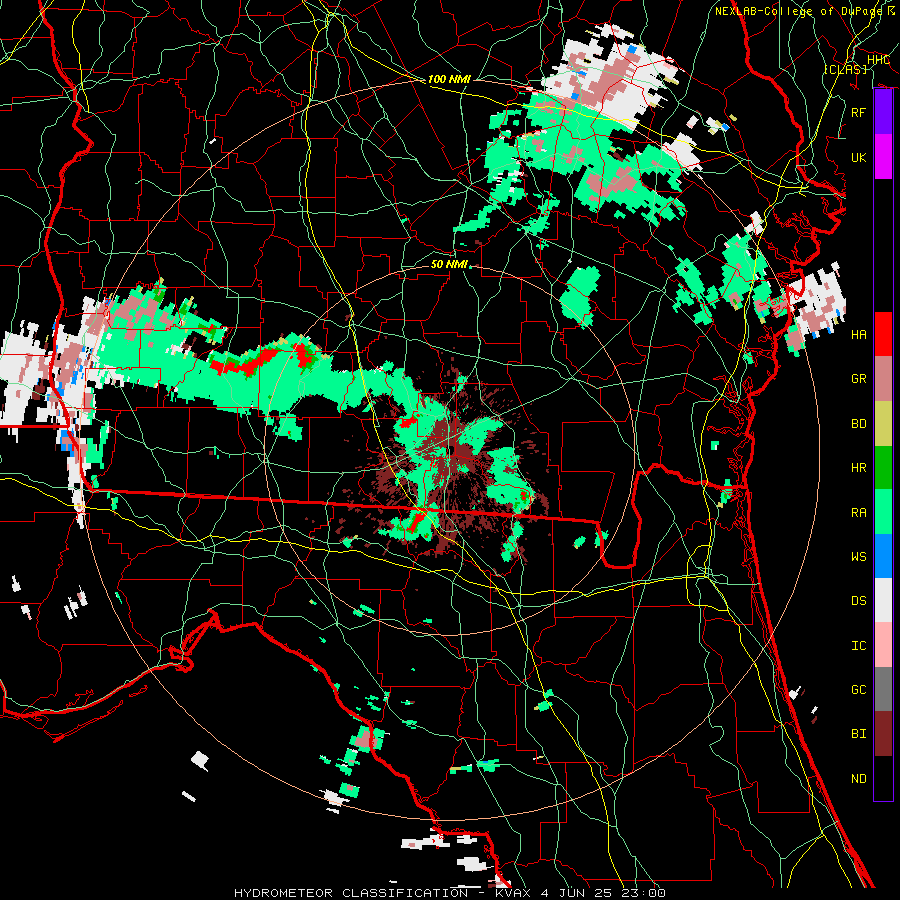Click the WS blue legend swatch

[883, 556]
